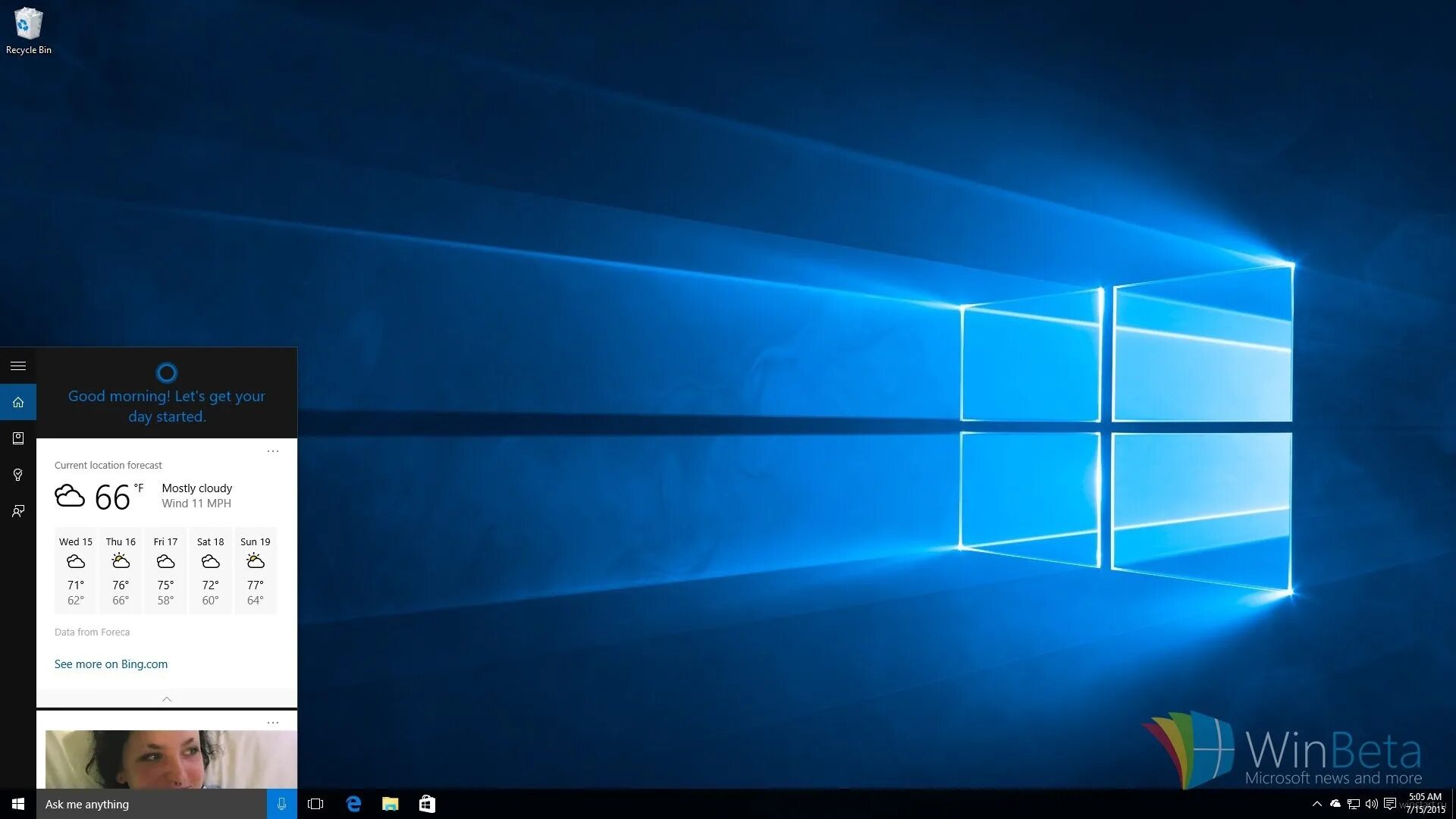
Task: Activate the network status icon
Action: [1354, 803]
